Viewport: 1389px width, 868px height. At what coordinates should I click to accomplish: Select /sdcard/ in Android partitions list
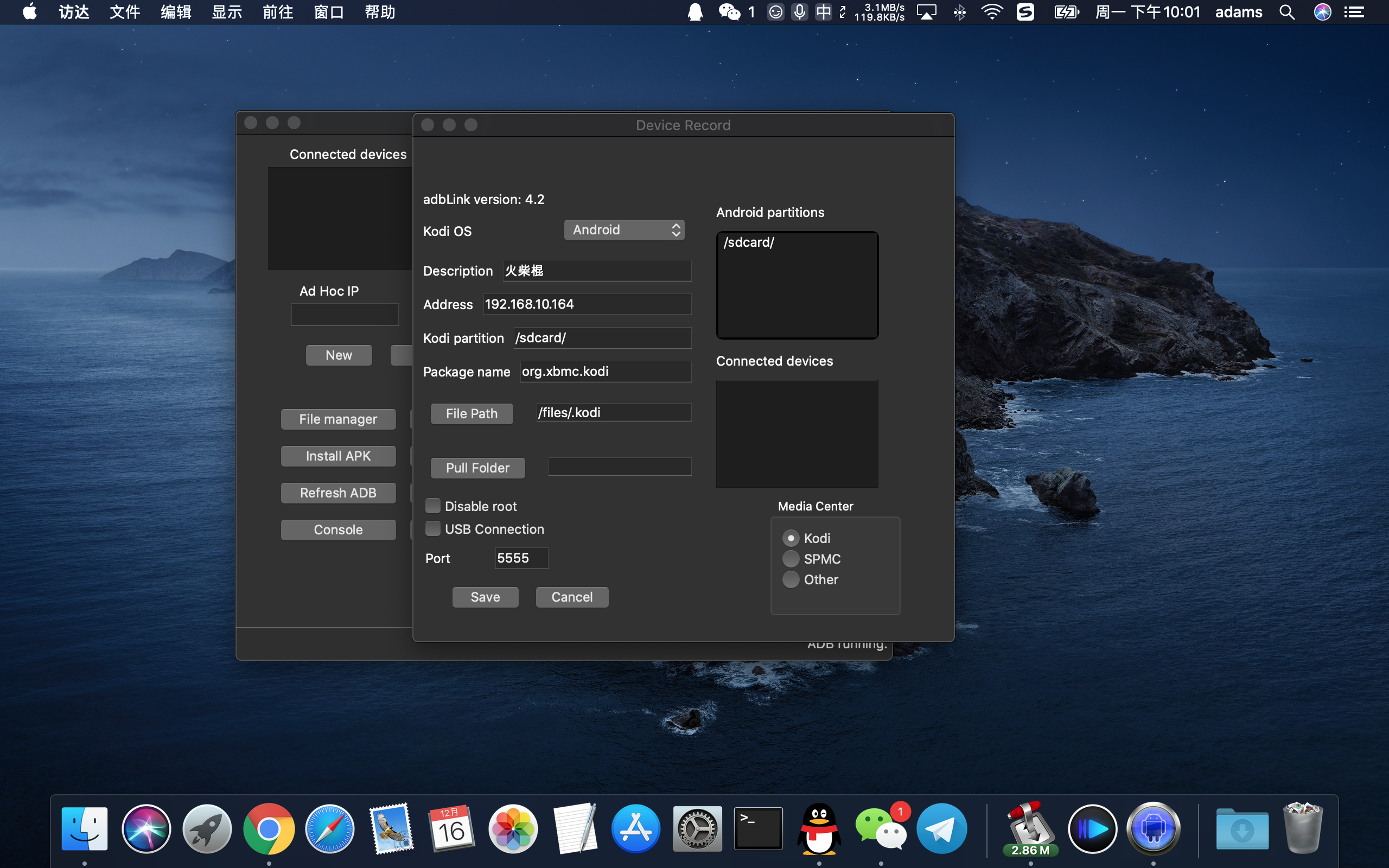[749, 243]
